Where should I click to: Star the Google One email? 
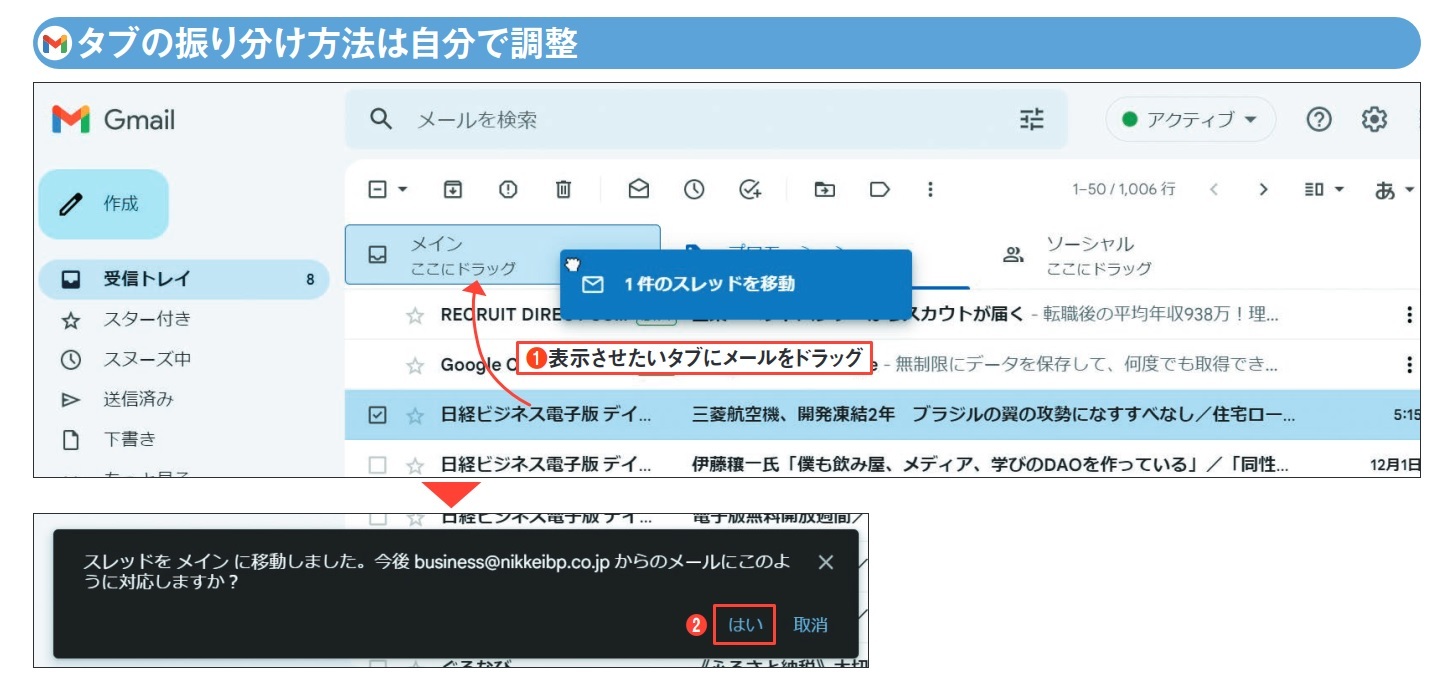point(415,365)
